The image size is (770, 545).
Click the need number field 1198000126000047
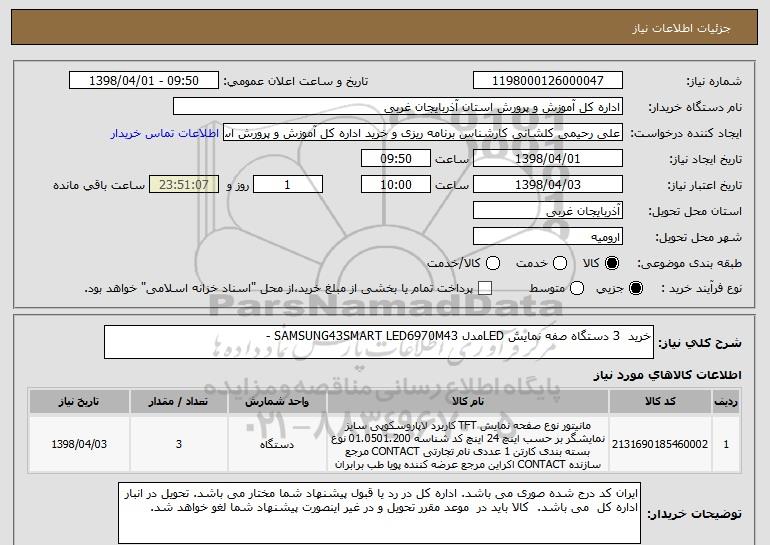(548, 81)
